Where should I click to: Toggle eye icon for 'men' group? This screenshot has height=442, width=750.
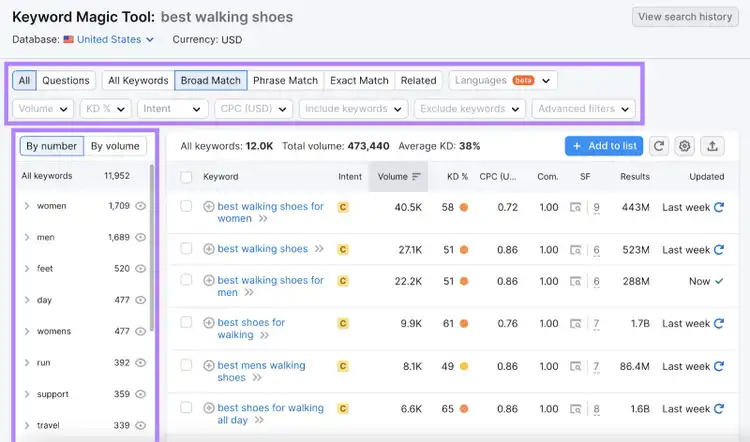pos(140,237)
